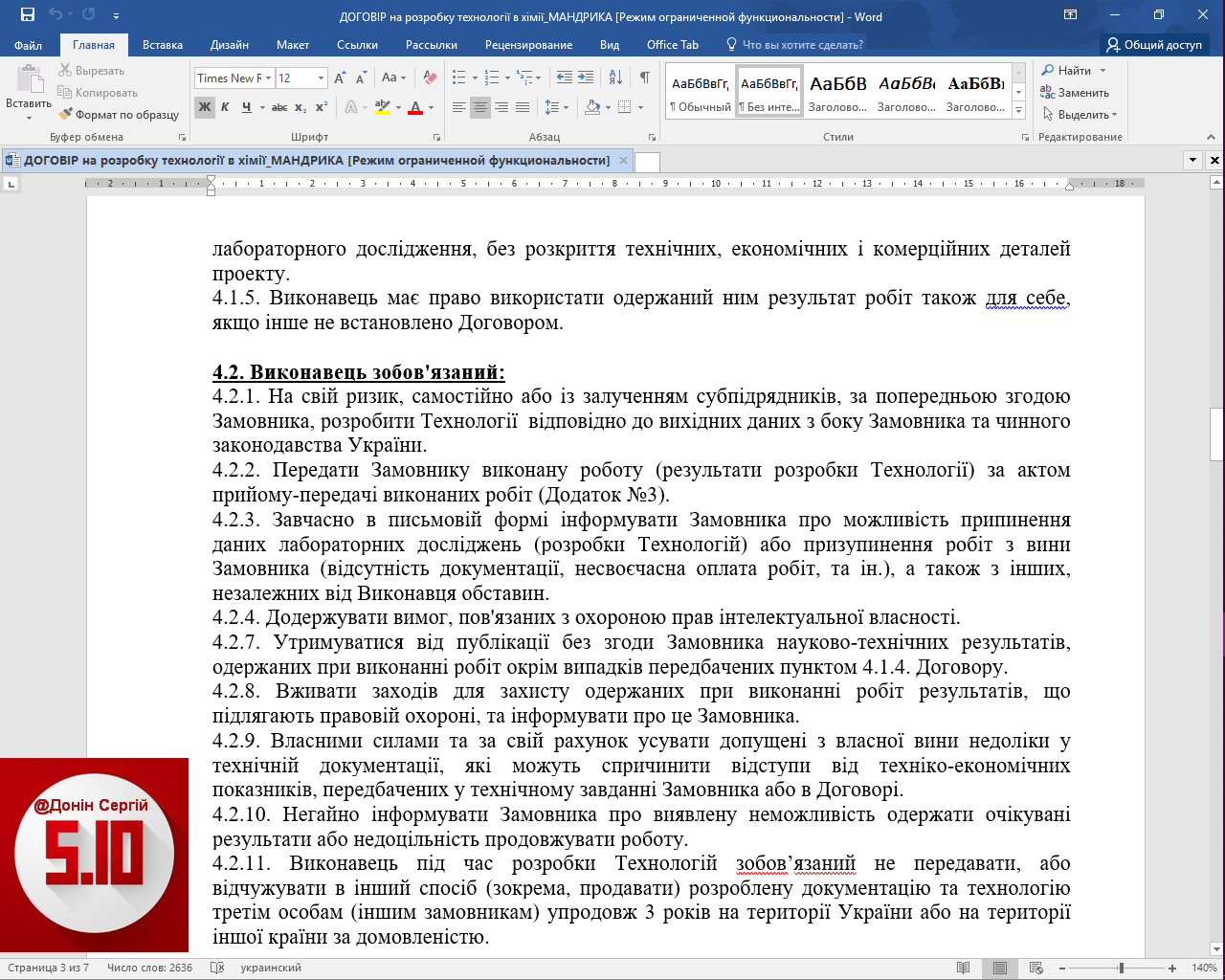This screenshot has height=980, width=1225.
Task: Switch to the Макет tab
Action: pos(293,45)
